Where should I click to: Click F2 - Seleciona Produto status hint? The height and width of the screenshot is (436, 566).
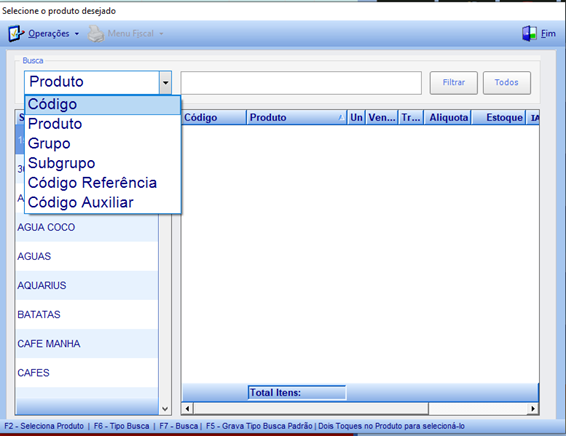(x=44, y=426)
